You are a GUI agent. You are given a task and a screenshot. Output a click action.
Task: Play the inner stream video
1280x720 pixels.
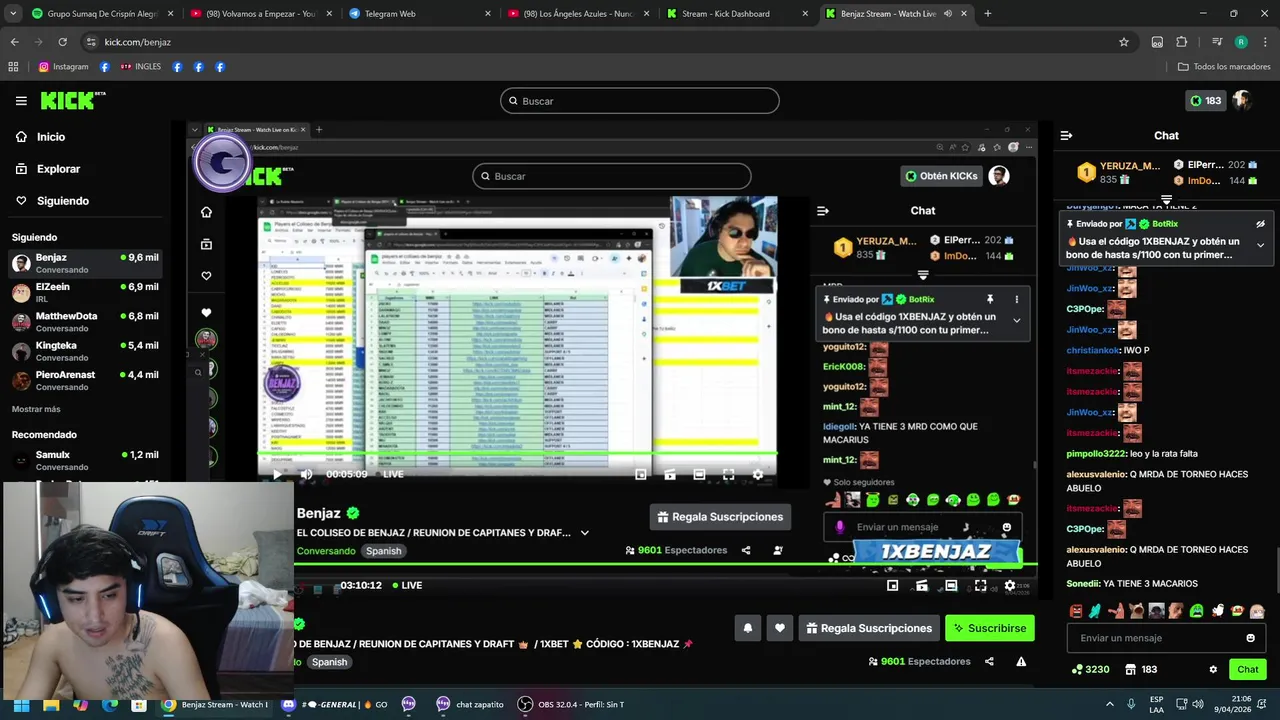coord(277,474)
